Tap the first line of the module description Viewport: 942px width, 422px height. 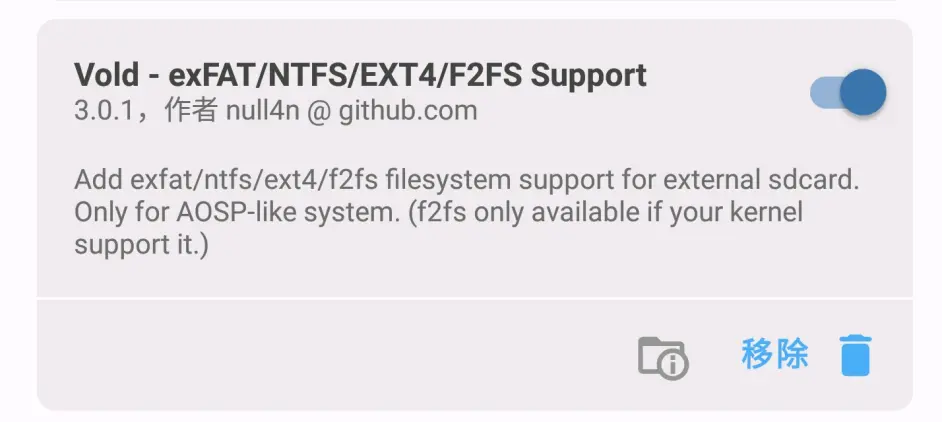click(x=467, y=183)
